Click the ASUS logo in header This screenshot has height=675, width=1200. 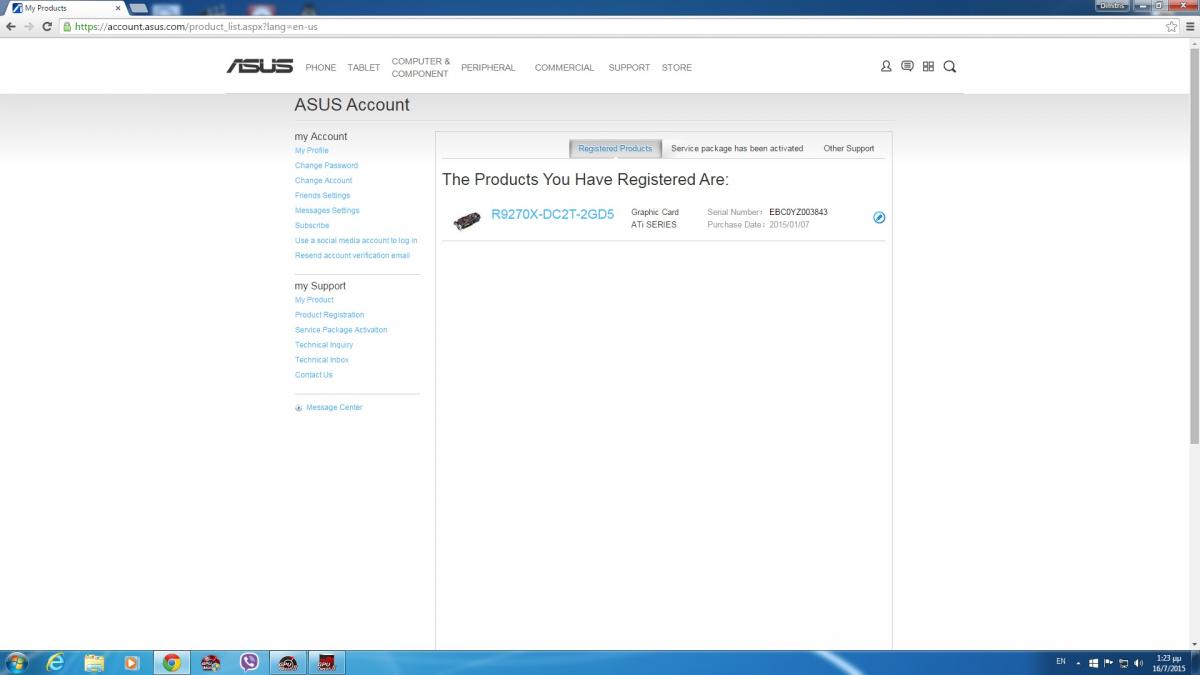pyautogui.click(x=260, y=66)
